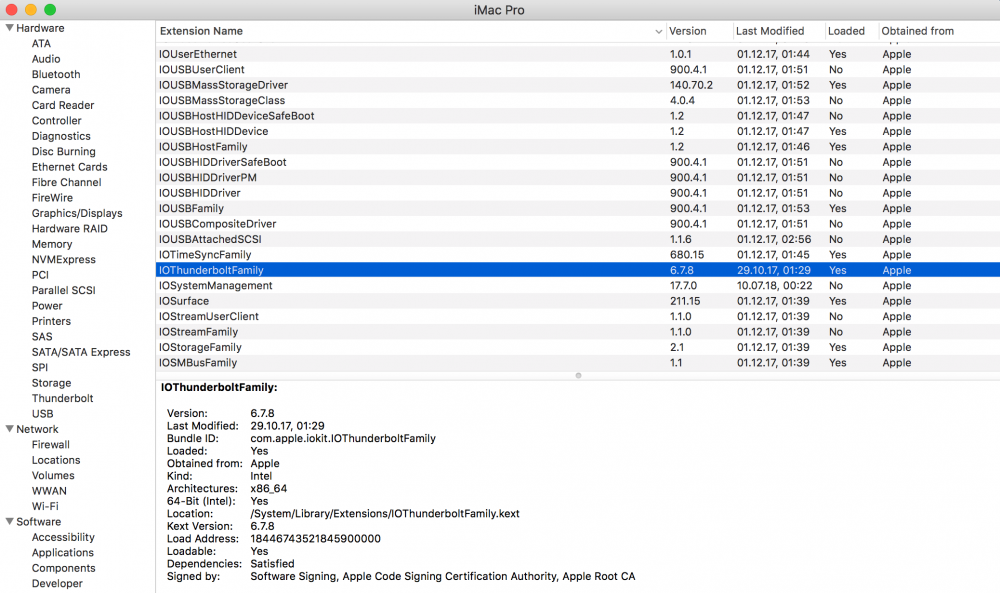
Task: Select Power in the sidebar
Action: (x=47, y=305)
